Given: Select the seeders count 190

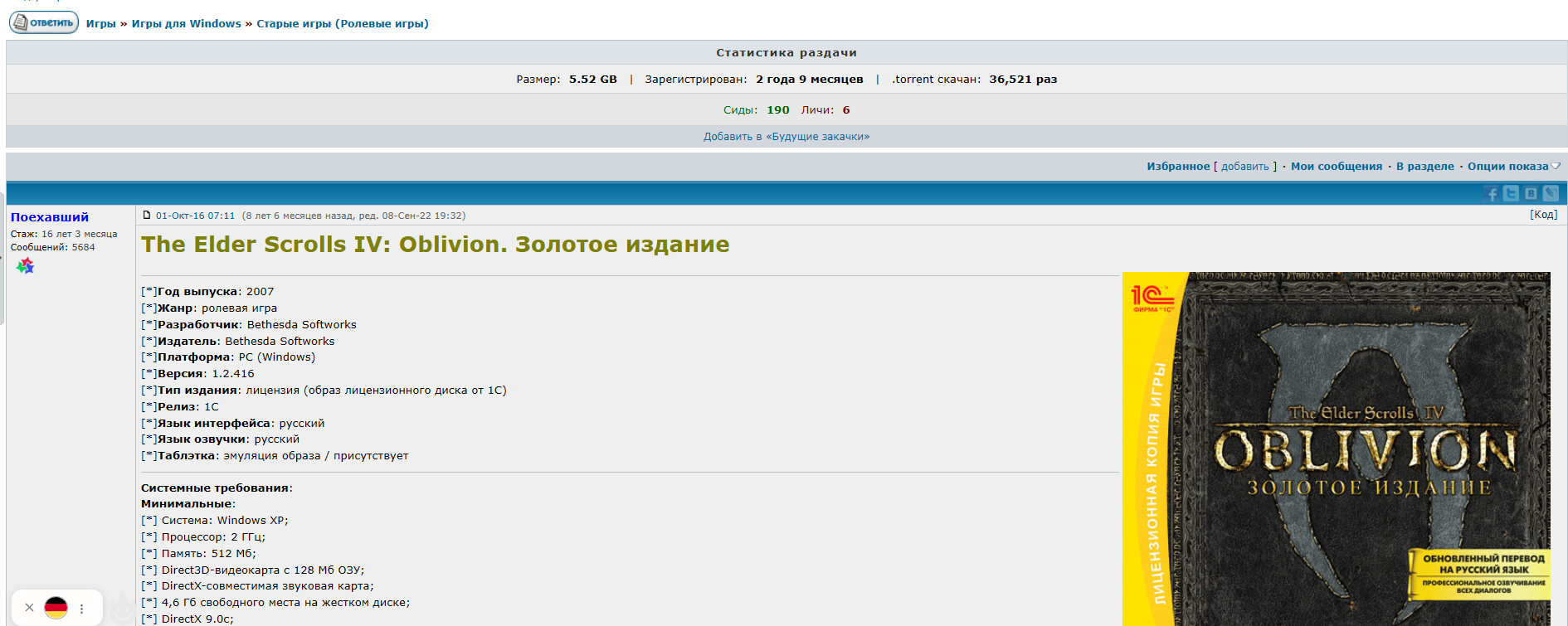Looking at the screenshot, I should click(778, 110).
